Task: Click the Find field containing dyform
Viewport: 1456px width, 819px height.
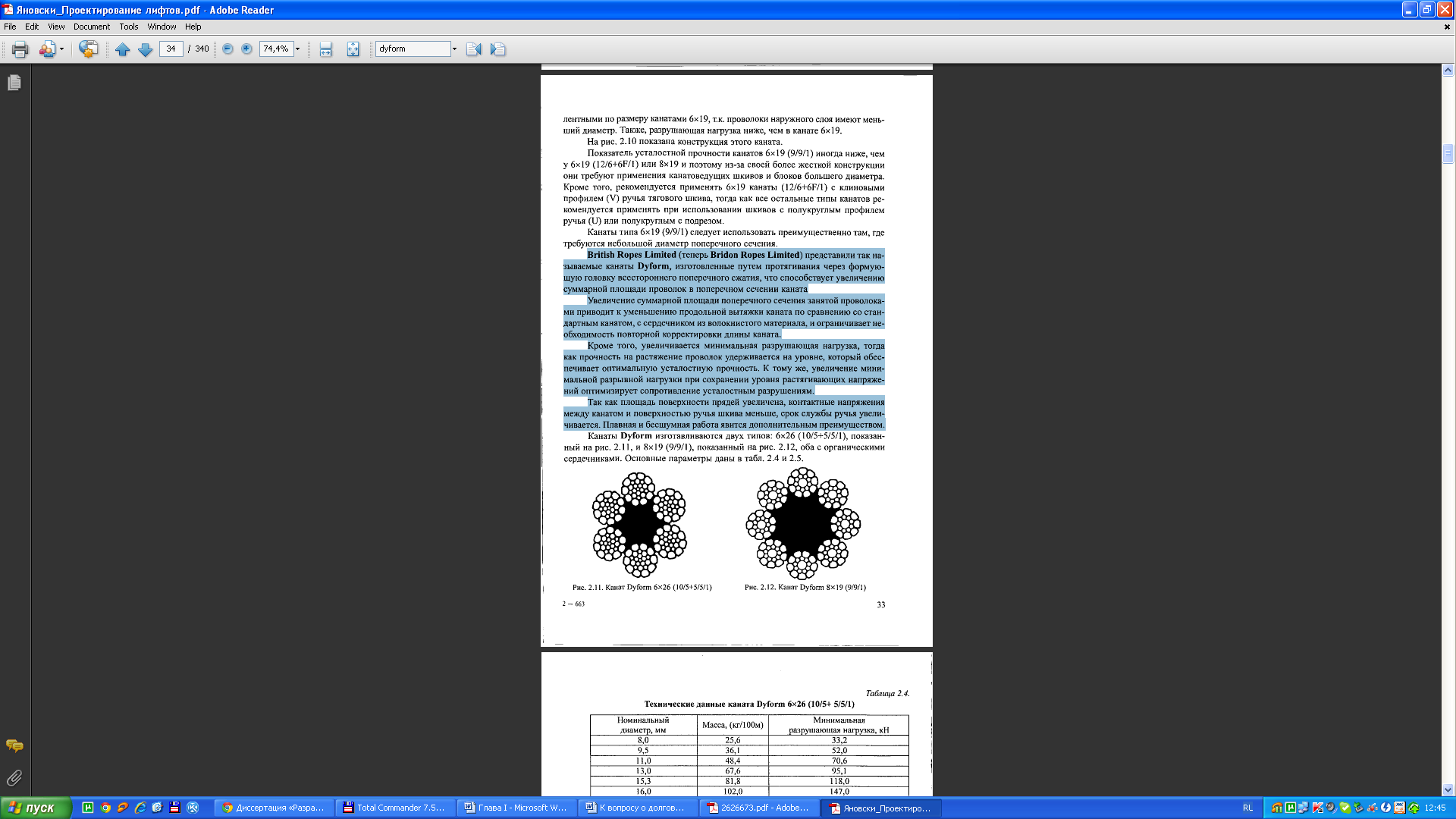Action: pyautogui.click(x=413, y=49)
